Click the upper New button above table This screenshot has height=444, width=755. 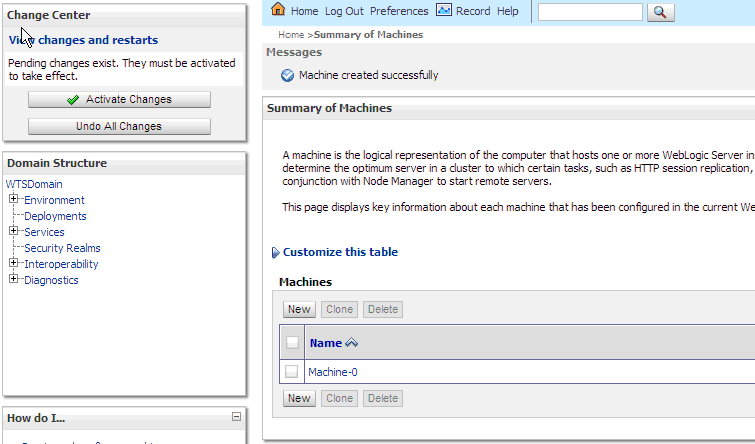(x=299, y=309)
